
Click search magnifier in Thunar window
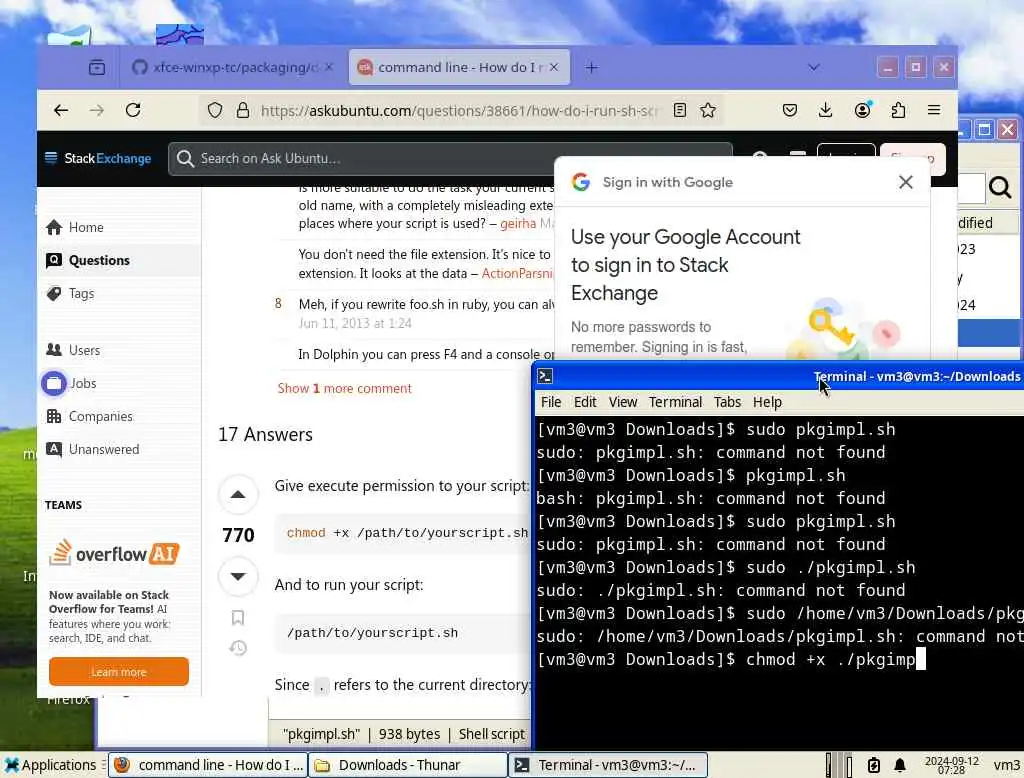click(1000, 188)
